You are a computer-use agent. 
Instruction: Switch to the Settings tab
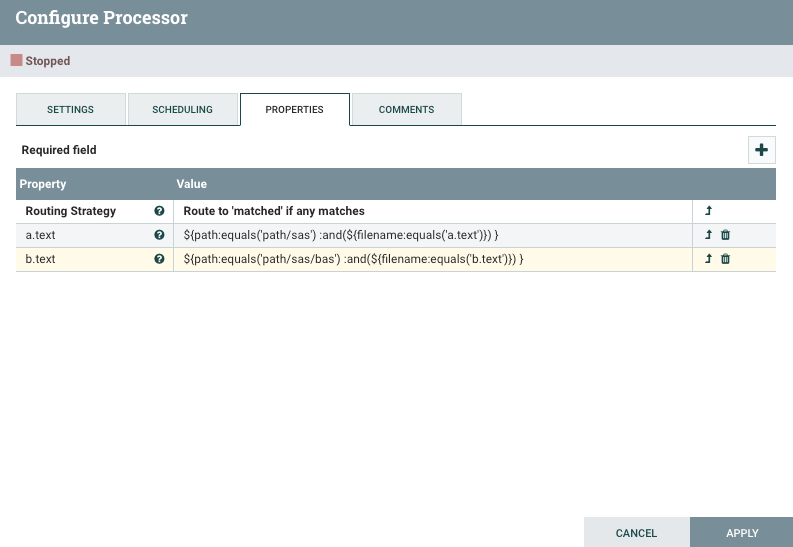point(70,109)
